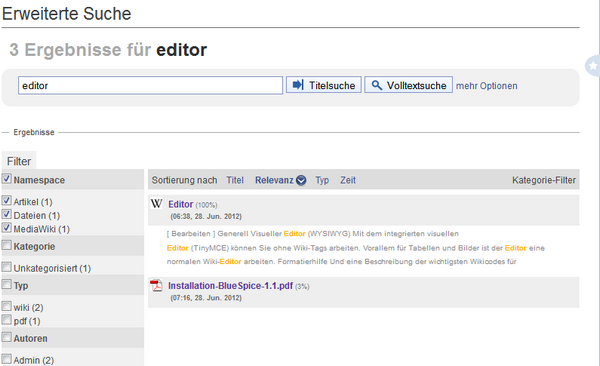Click the PDF file icon beside Installation-BlueSpice-1.1.pdf

pos(156,286)
